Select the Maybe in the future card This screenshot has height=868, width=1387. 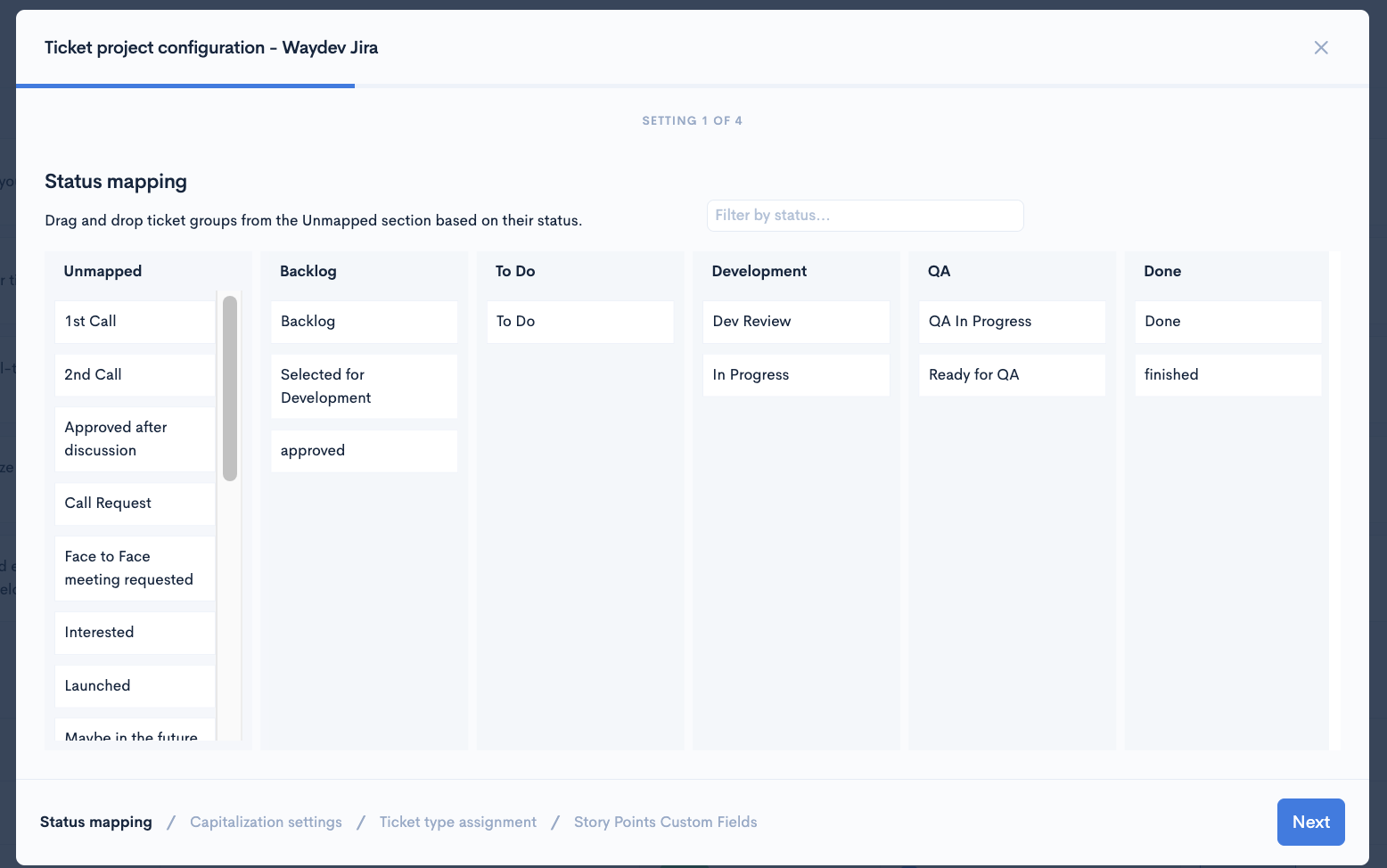tap(135, 730)
